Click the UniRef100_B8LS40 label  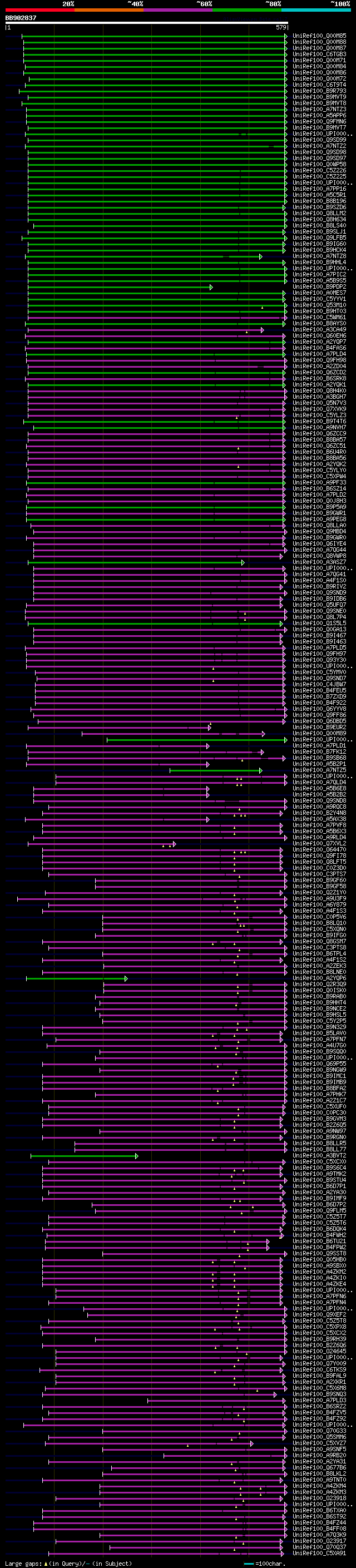point(319,226)
